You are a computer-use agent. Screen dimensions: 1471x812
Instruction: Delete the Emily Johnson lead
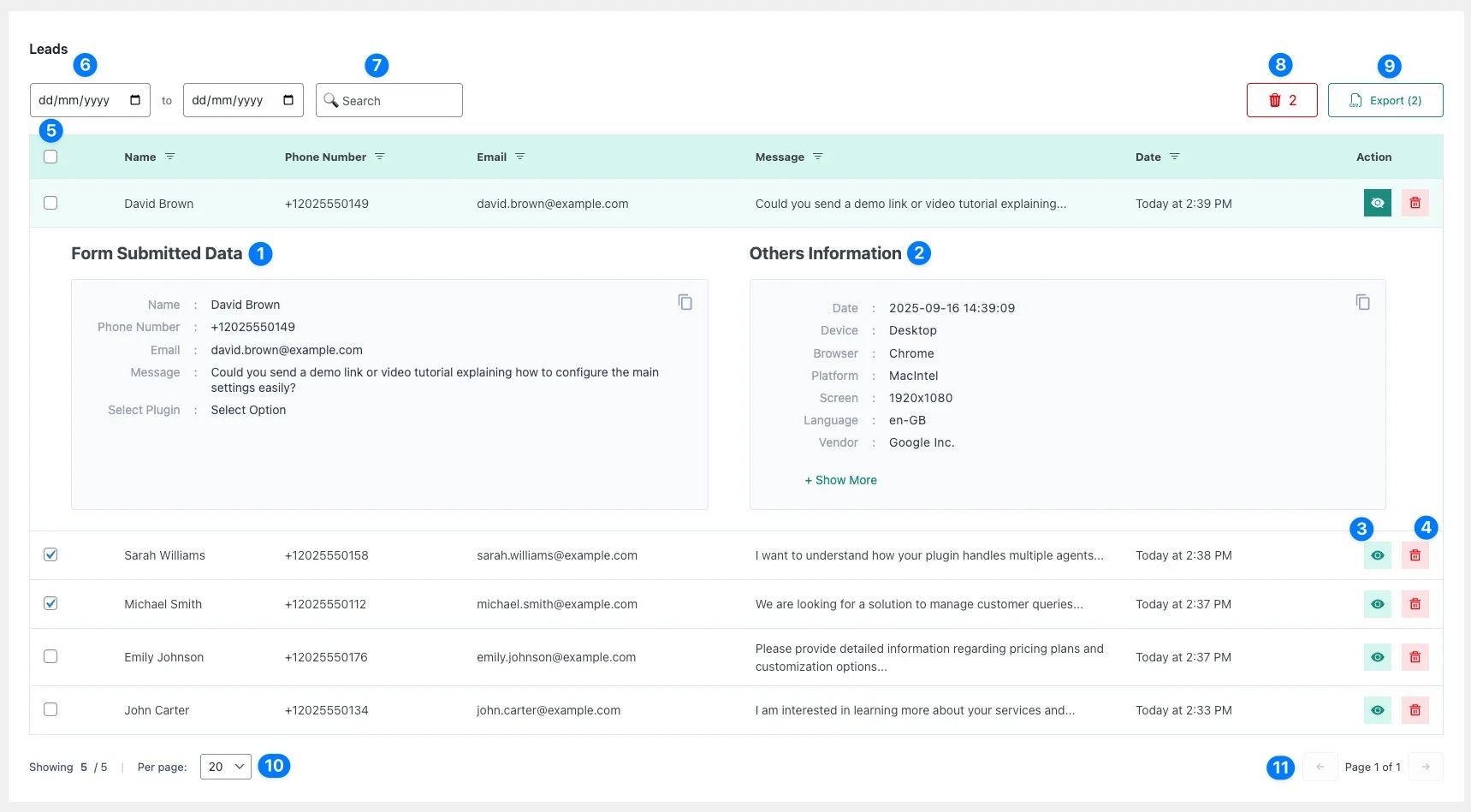(x=1415, y=657)
